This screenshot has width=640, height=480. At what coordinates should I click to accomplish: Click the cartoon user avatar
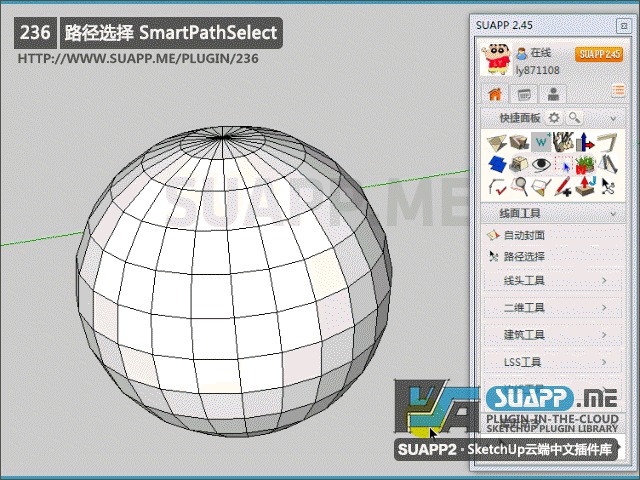(x=496, y=60)
